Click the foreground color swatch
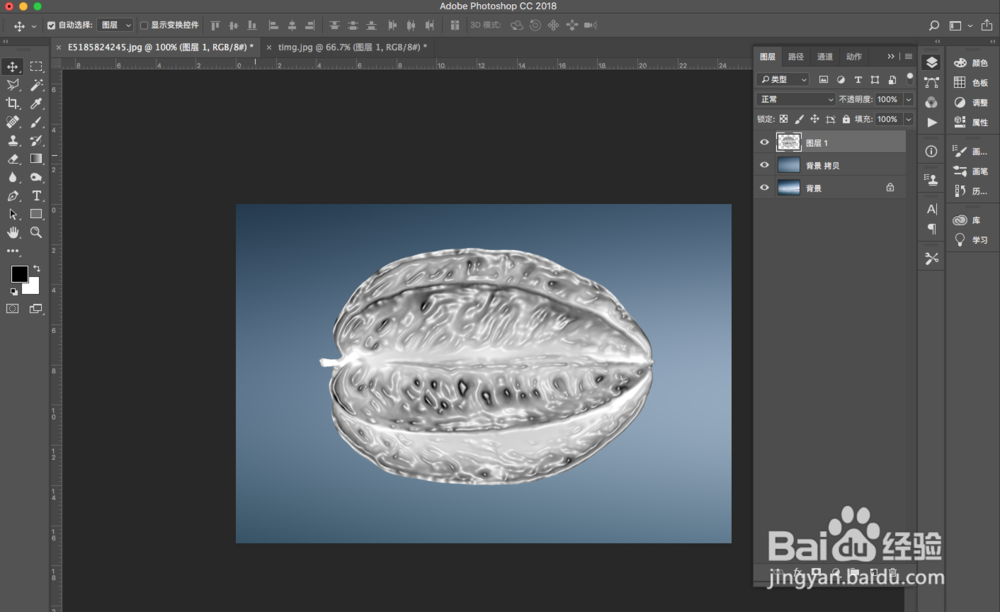Viewport: 1000px width, 612px height. 21,273
